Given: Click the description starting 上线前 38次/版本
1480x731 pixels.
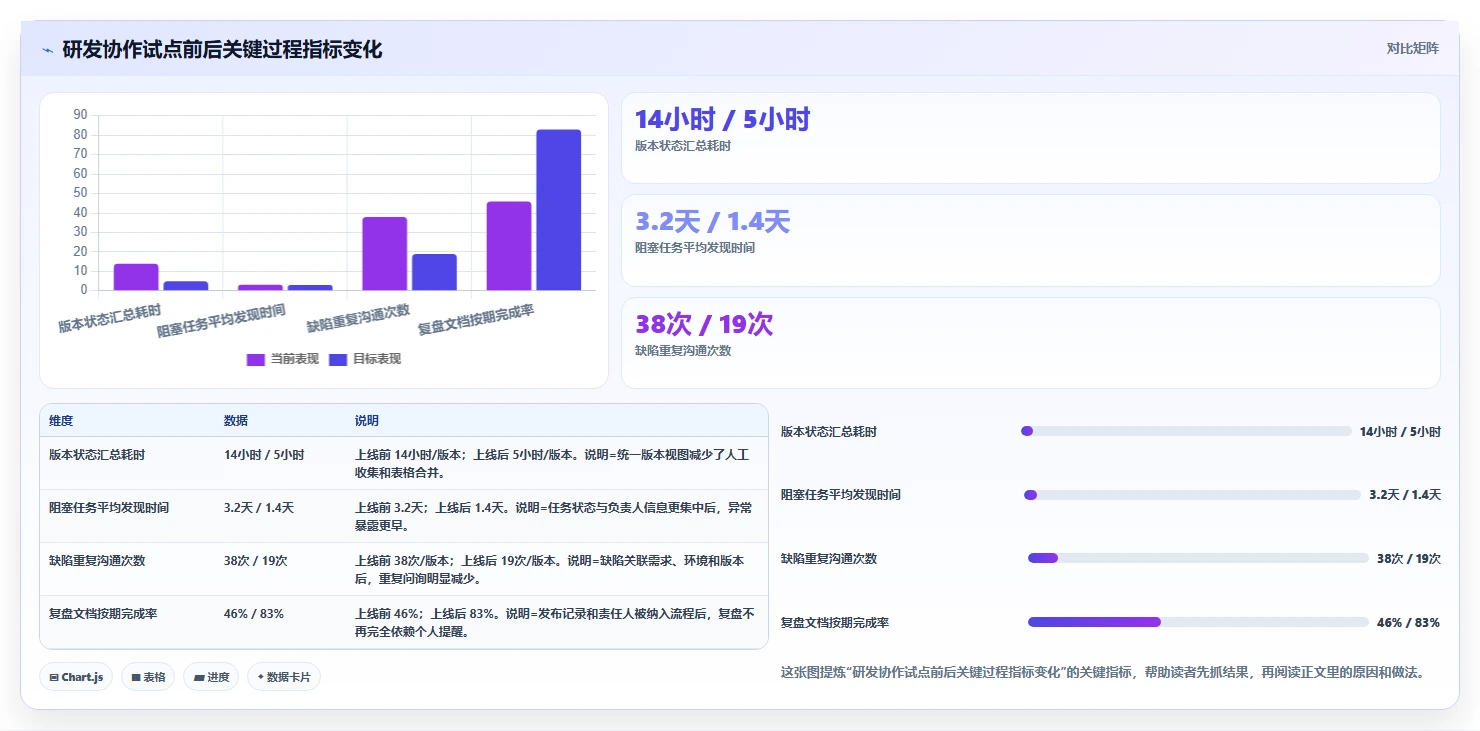Looking at the screenshot, I should pos(550,569).
